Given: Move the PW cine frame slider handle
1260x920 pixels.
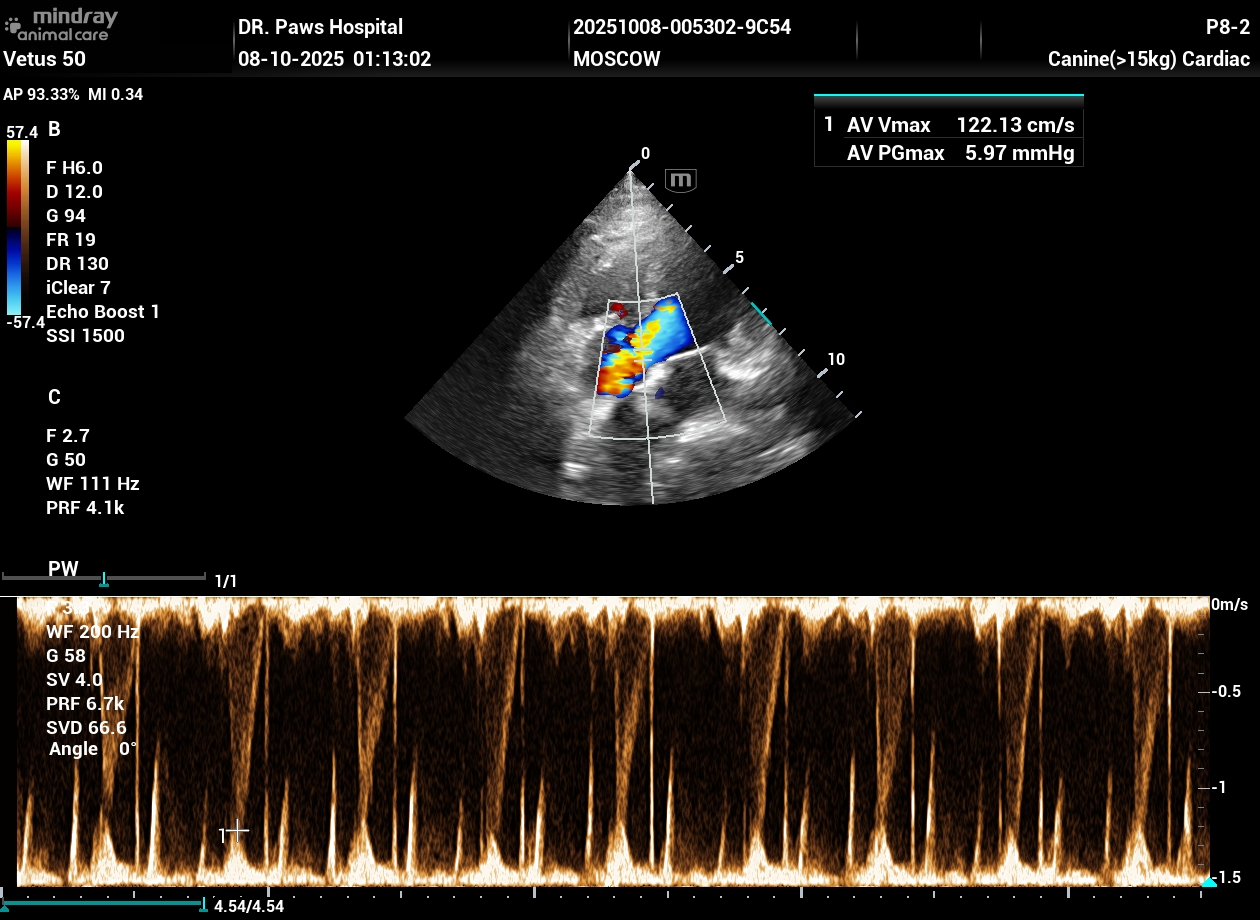Looking at the screenshot, I should click(104, 580).
